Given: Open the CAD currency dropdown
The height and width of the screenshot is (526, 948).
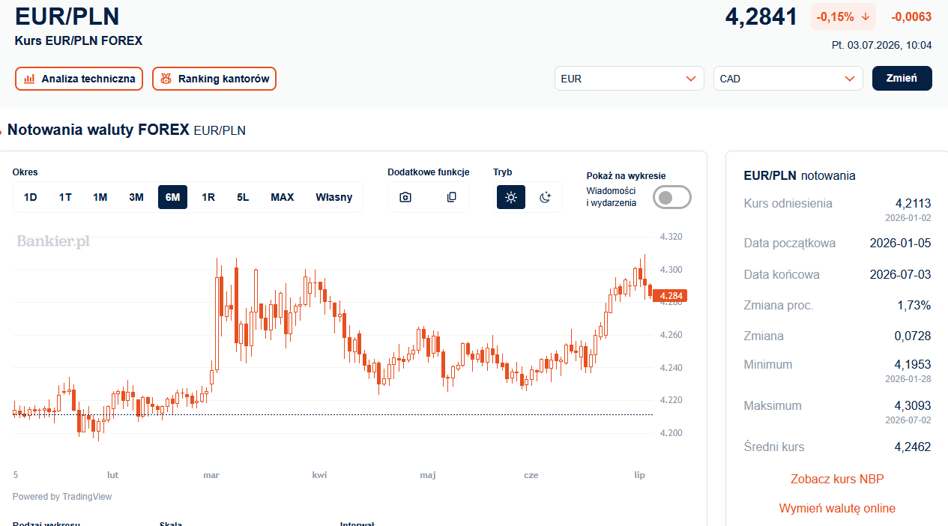Looking at the screenshot, I should pyautogui.click(x=788, y=79).
